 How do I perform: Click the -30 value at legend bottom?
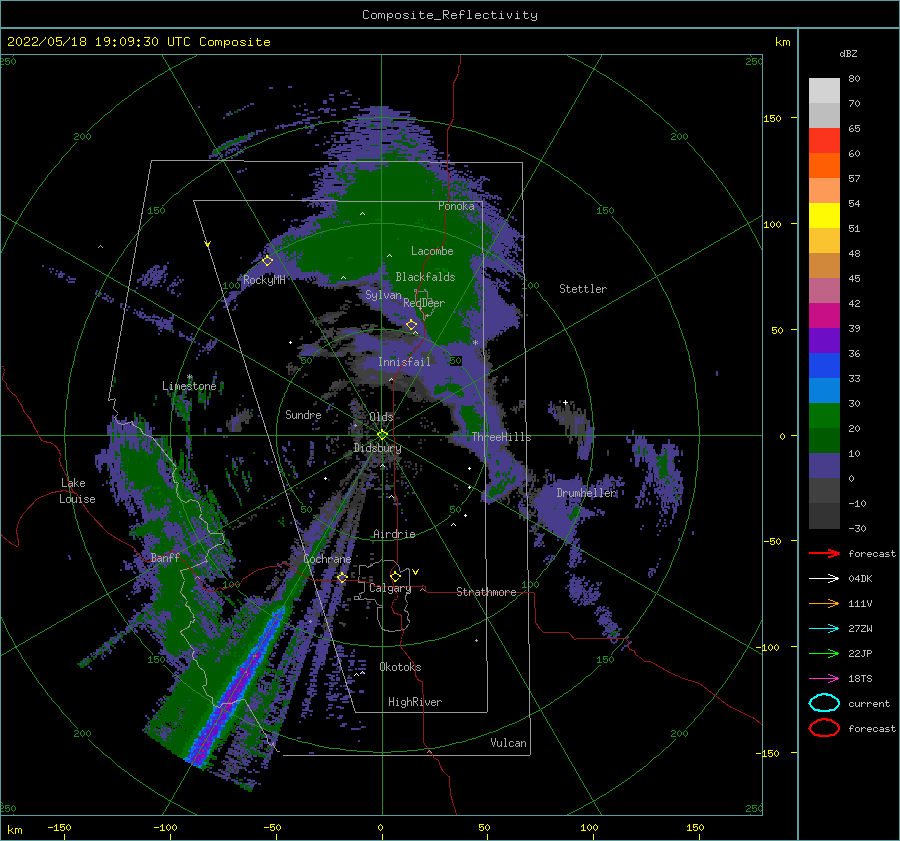(857, 528)
